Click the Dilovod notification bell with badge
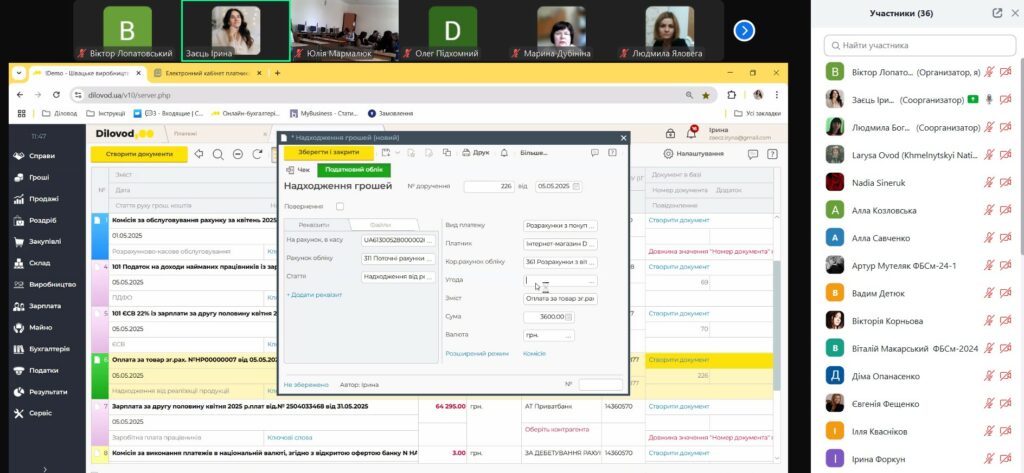The width and height of the screenshot is (1024, 473). point(692,133)
